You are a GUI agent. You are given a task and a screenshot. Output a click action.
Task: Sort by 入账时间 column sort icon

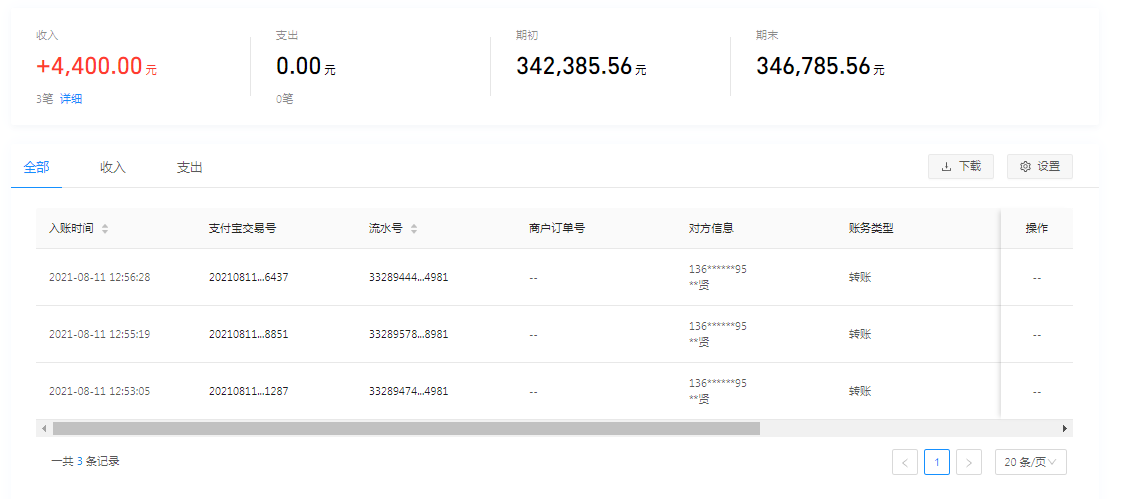tap(105, 229)
